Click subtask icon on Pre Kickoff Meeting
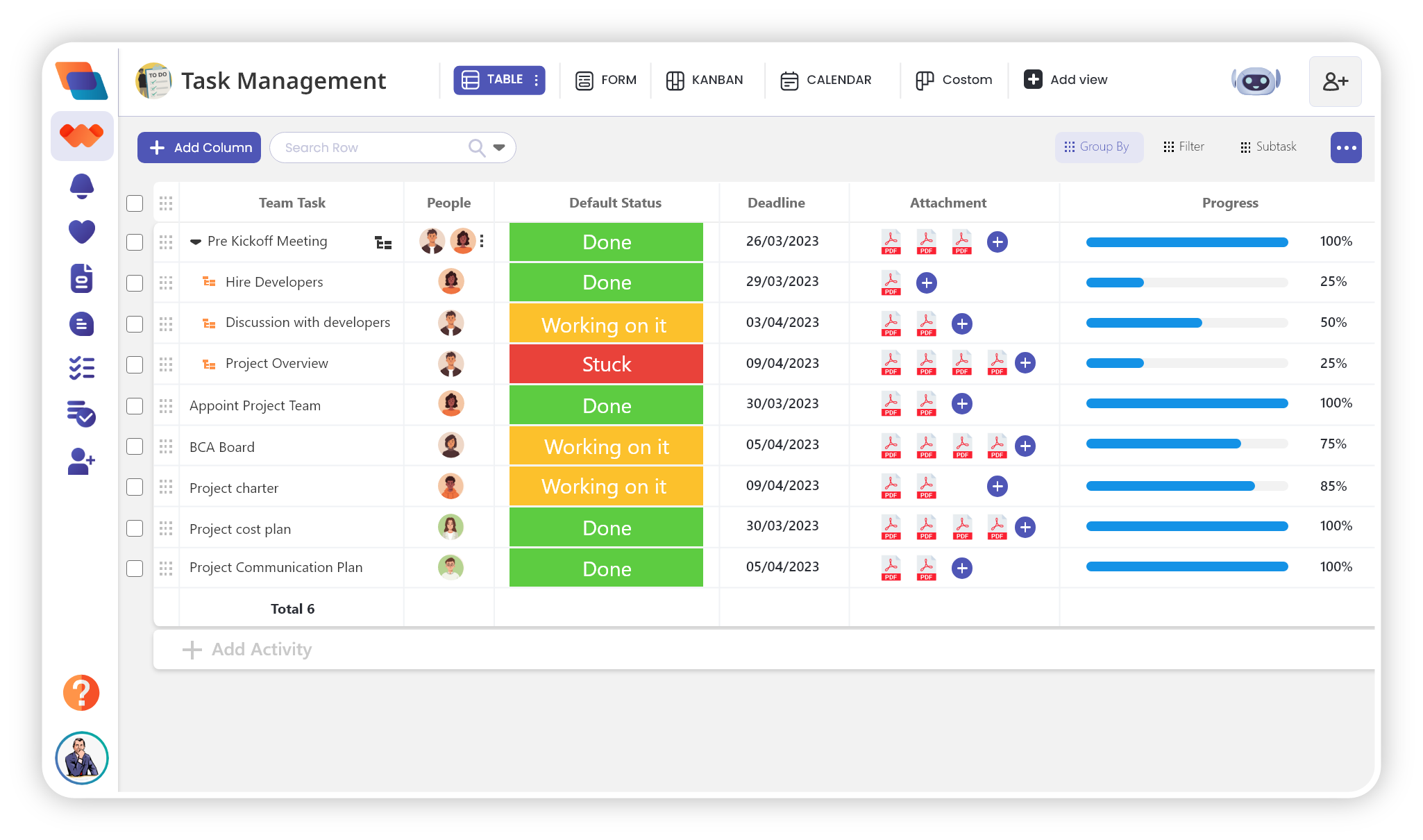Image resolution: width=1423 pixels, height=840 pixels. [383, 242]
